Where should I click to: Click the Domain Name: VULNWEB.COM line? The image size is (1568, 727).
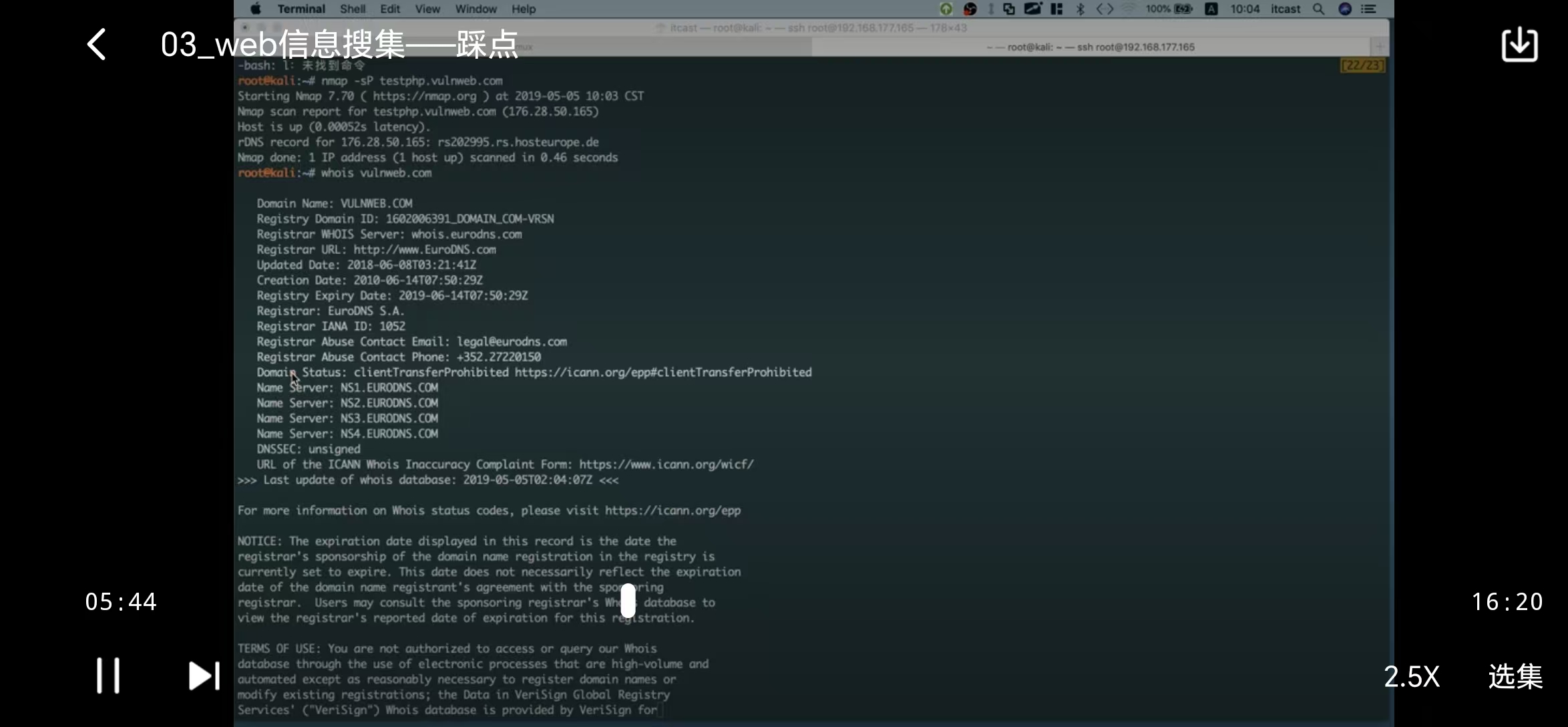pos(335,204)
